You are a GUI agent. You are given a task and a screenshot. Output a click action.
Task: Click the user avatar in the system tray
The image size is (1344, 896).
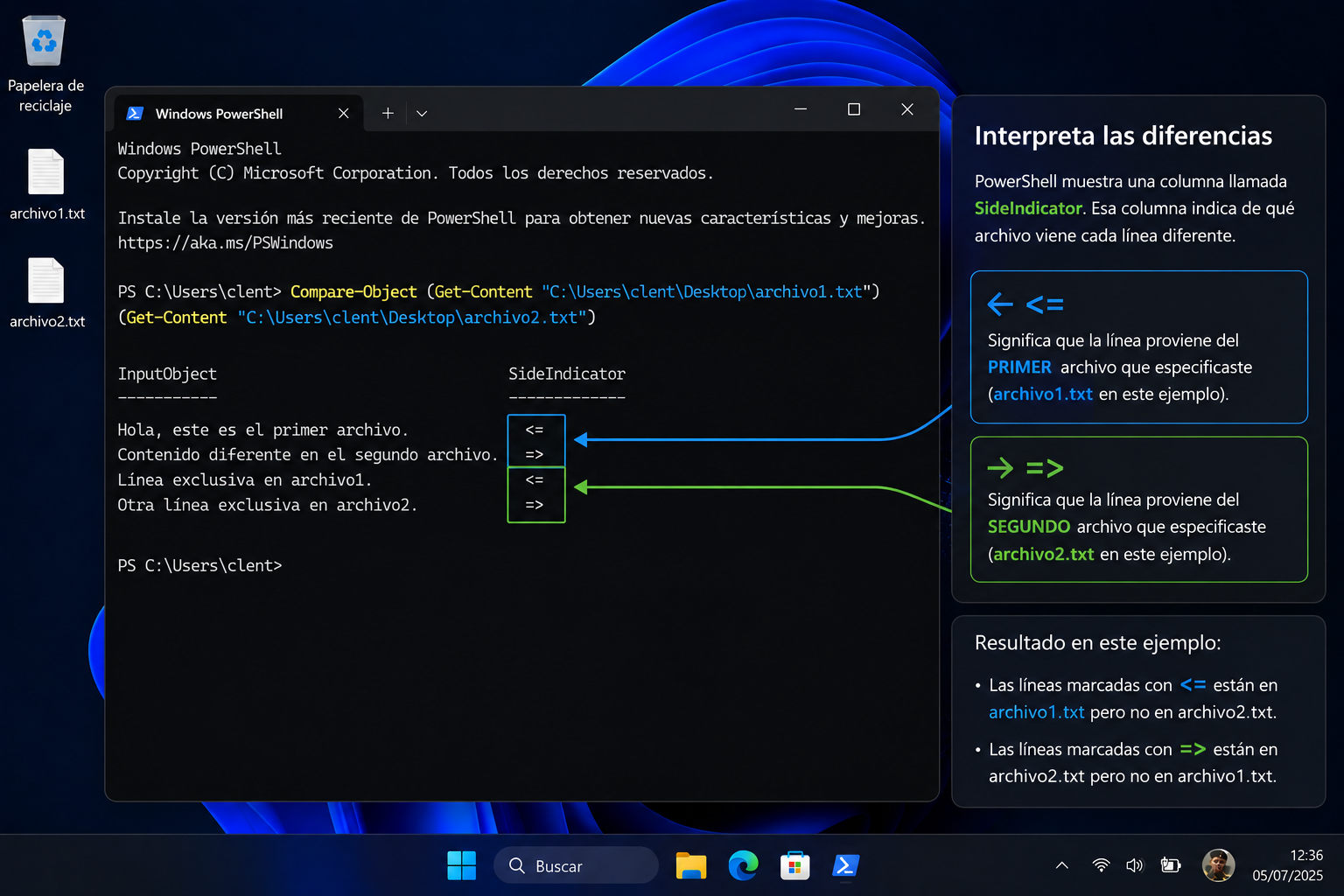(1218, 865)
